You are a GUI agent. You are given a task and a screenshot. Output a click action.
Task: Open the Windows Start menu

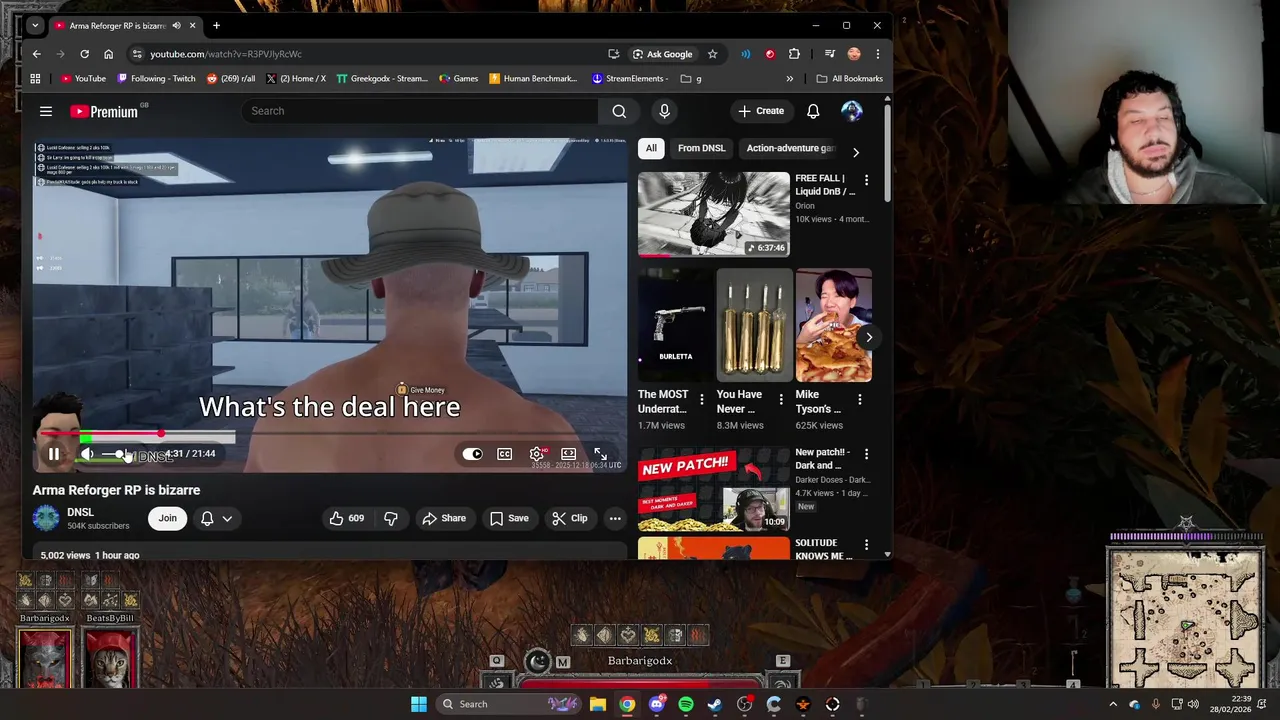(x=419, y=704)
